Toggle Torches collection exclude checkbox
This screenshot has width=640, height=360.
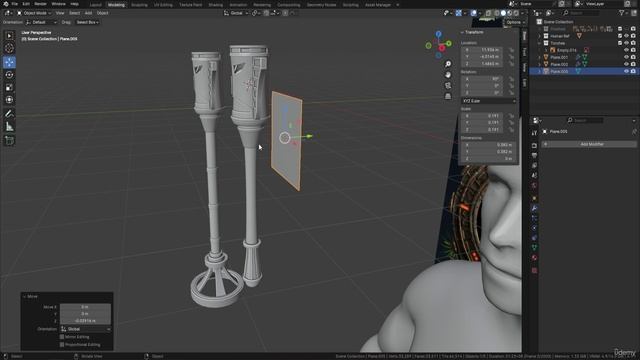point(620,43)
